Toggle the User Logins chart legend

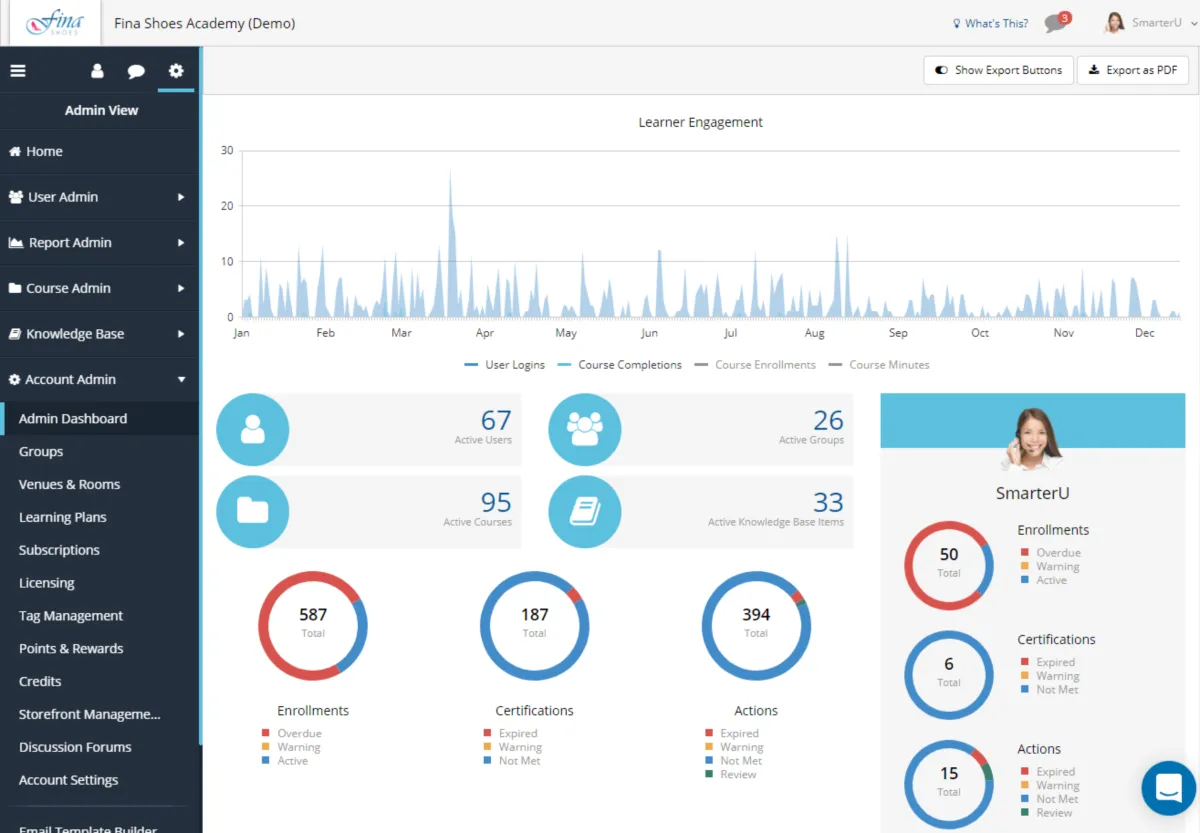[505, 365]
